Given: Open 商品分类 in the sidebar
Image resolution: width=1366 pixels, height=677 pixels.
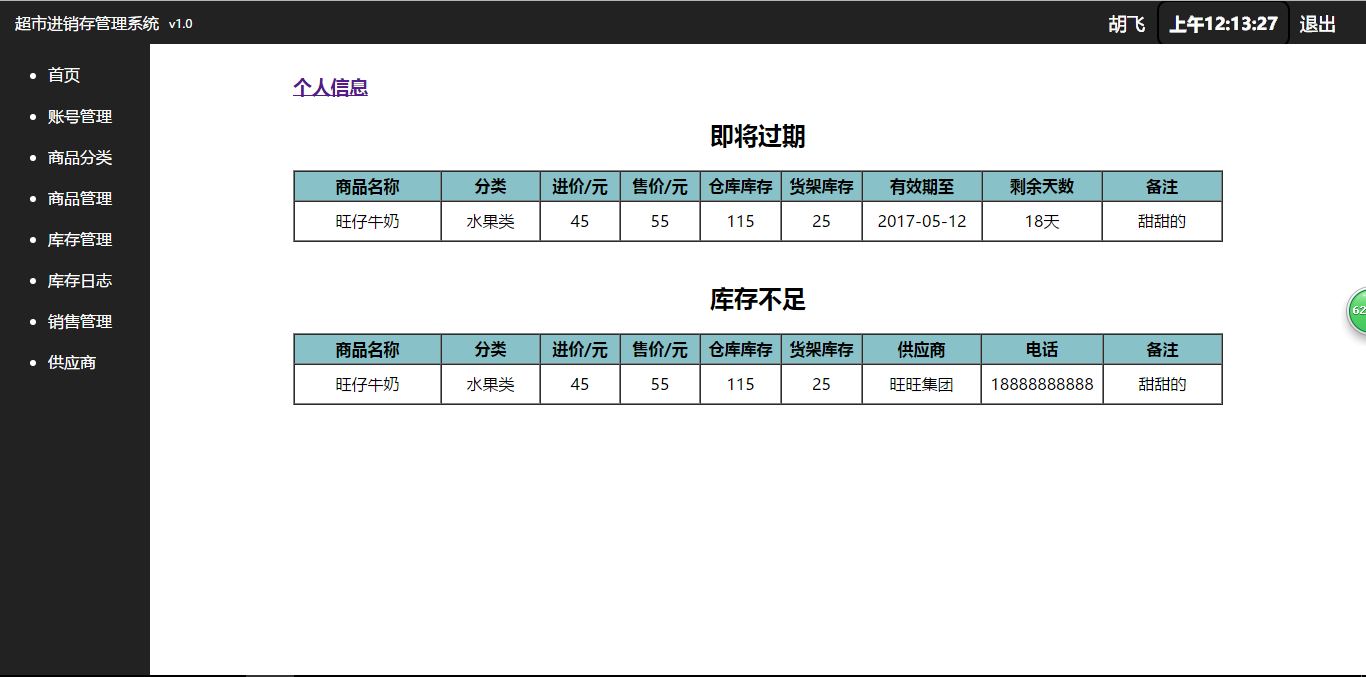Looking at the screenshot, I should (x=80, y=157).
